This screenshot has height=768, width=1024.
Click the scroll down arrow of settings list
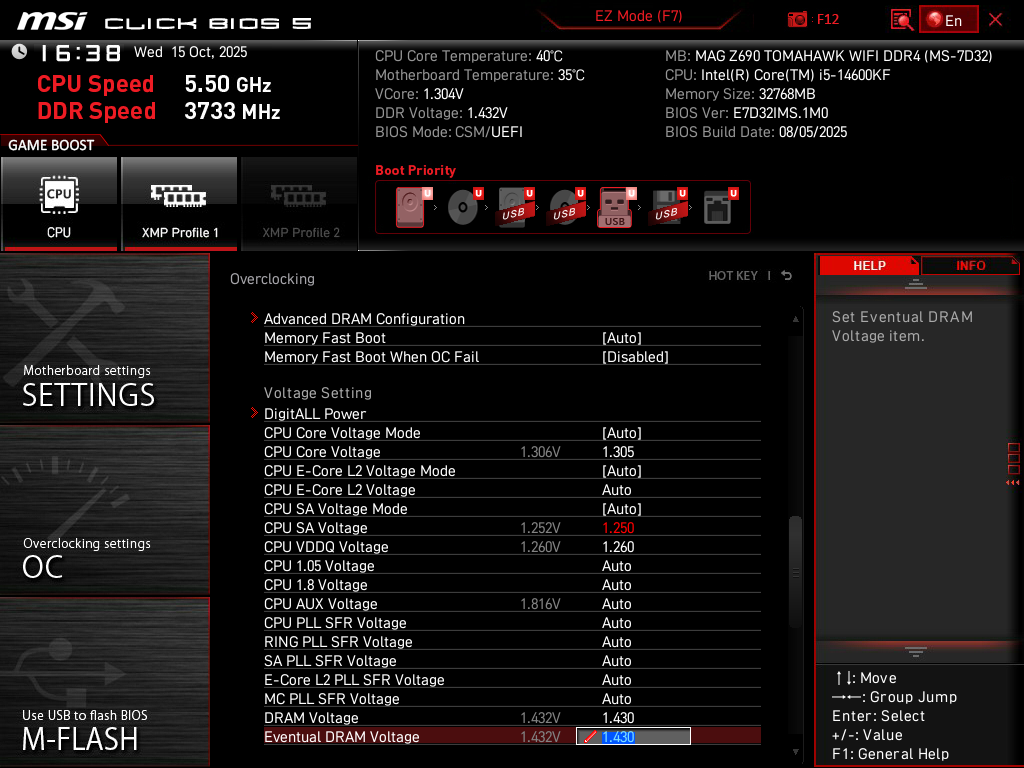point(795,752)
